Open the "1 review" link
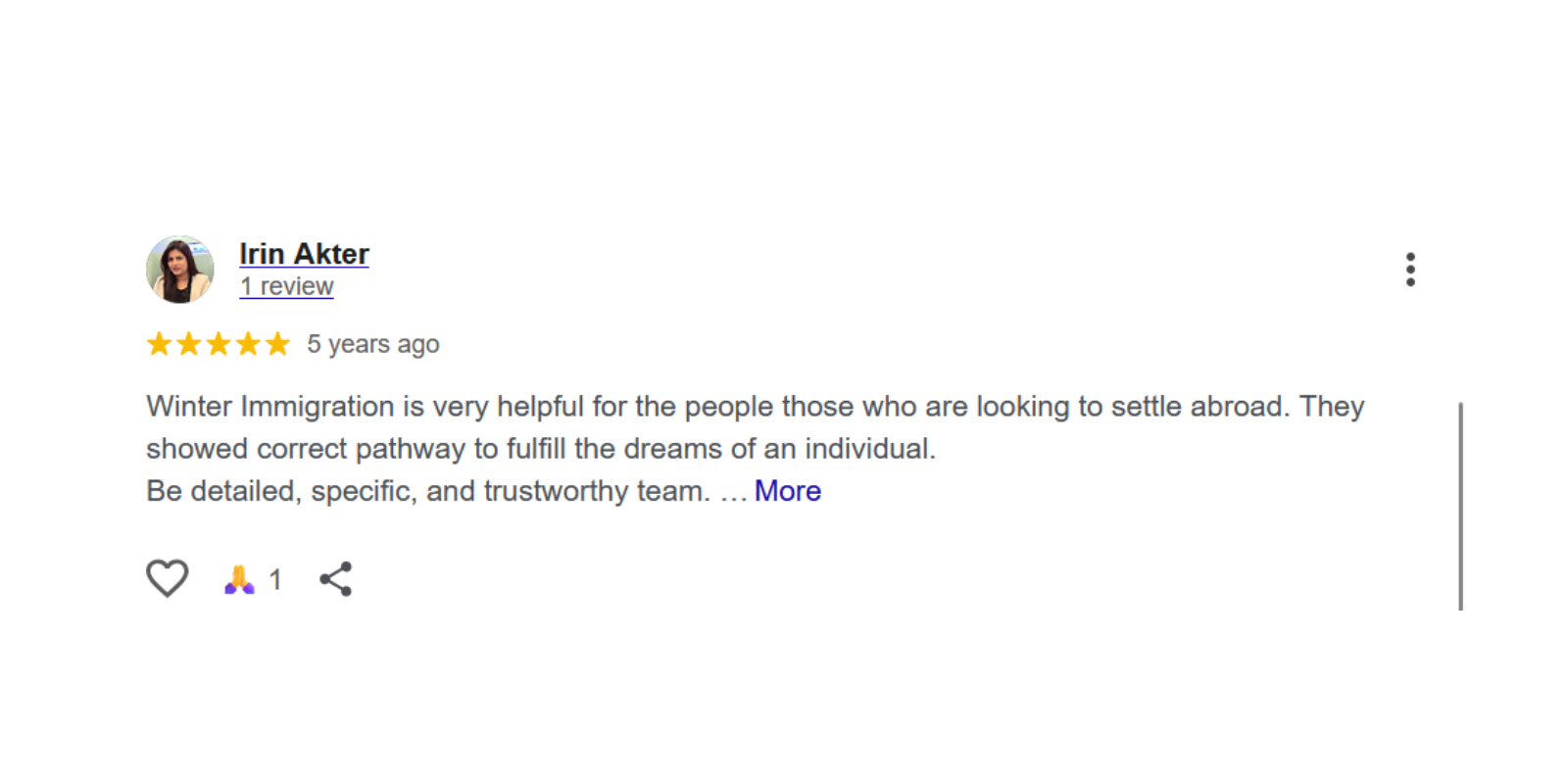 tap(286, 286)
